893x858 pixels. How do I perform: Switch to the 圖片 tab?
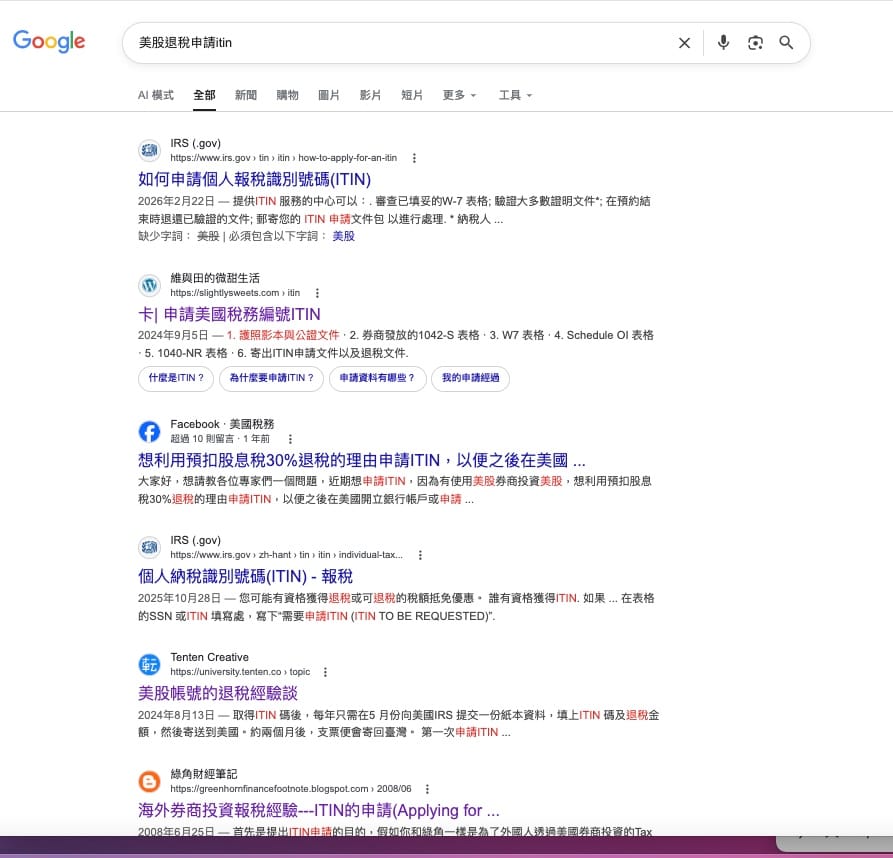tap(329, 95)
